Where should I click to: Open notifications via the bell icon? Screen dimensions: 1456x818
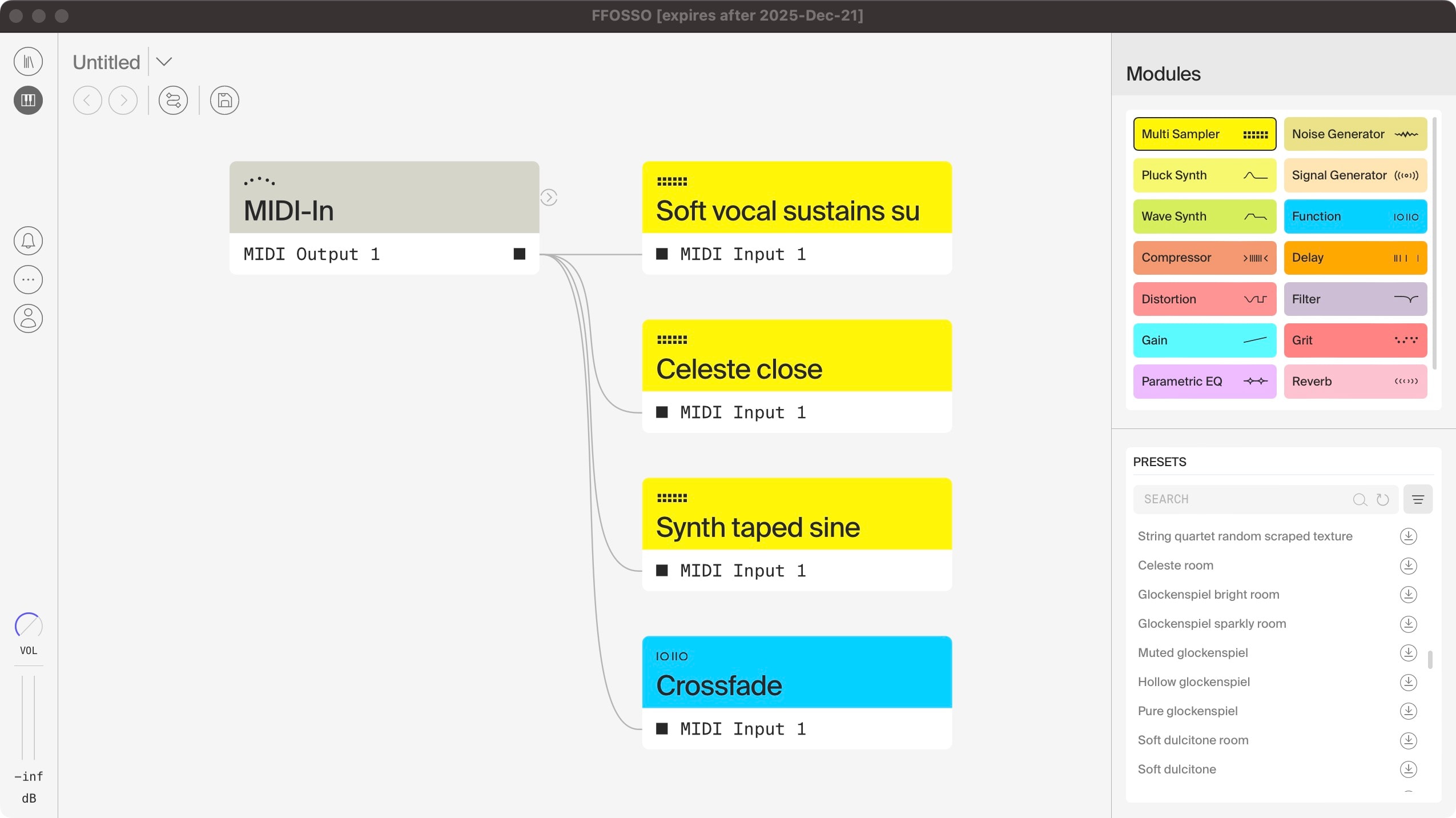[x=28, y=240]
